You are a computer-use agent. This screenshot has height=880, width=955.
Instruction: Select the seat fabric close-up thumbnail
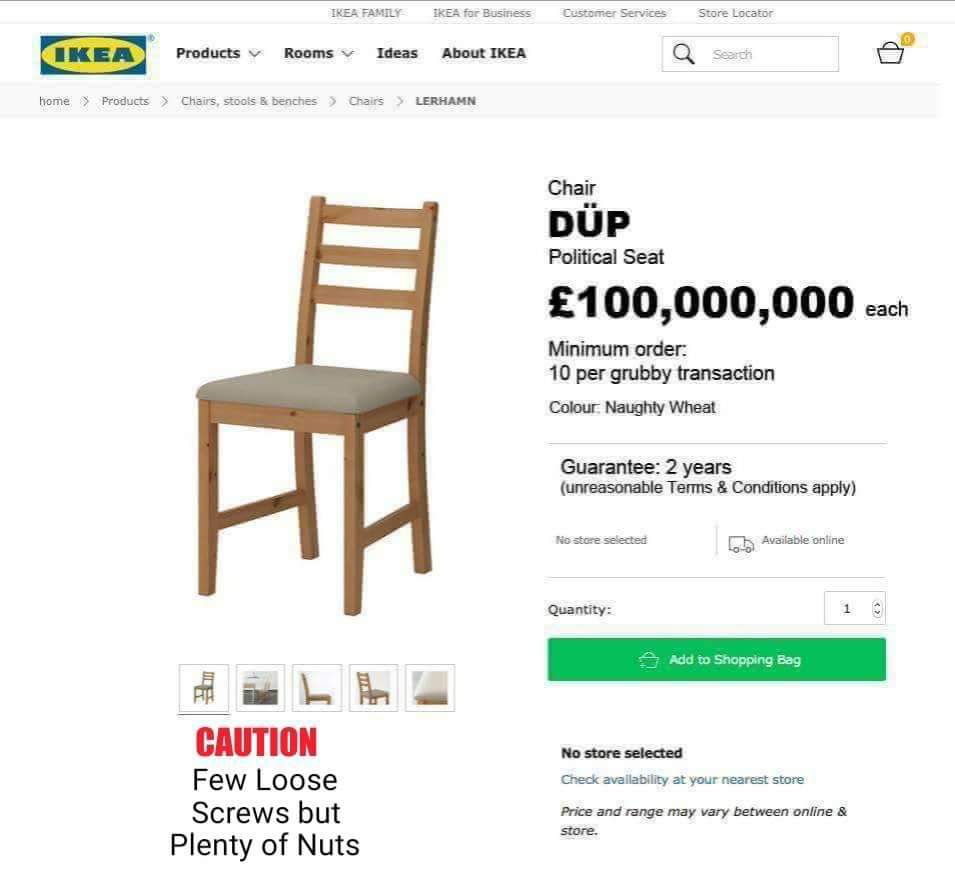(430, 688)
